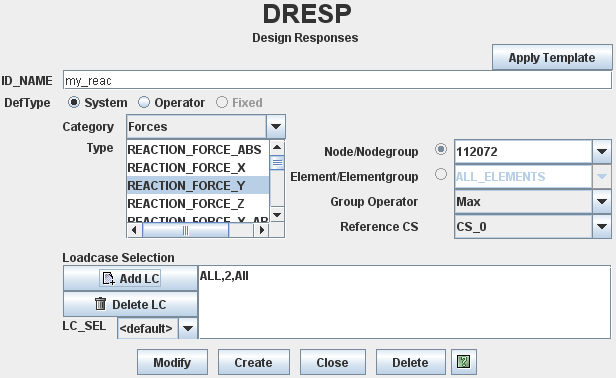Click the Type list vertical scrollbar thumb

point(277,162)
